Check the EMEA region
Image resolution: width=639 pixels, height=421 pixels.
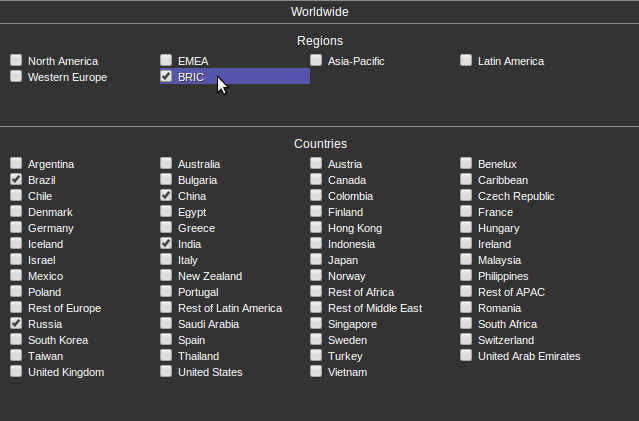coord(166,60)
